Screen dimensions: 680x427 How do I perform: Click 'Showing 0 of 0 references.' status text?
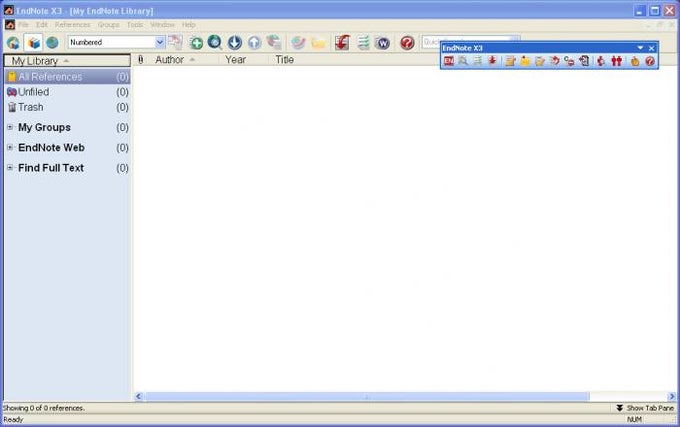tap(44, 408)
